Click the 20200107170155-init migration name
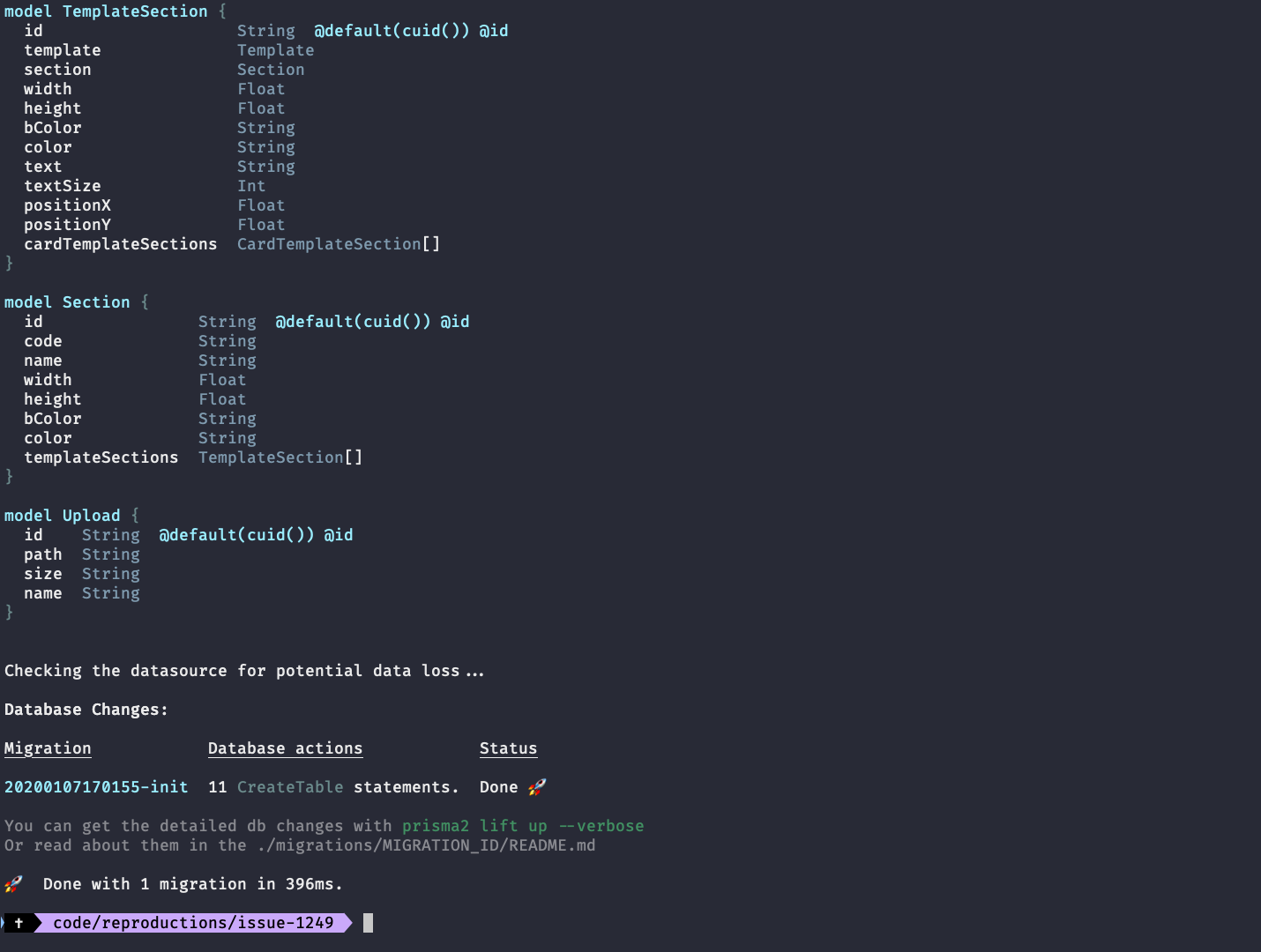 coord(96,786)
